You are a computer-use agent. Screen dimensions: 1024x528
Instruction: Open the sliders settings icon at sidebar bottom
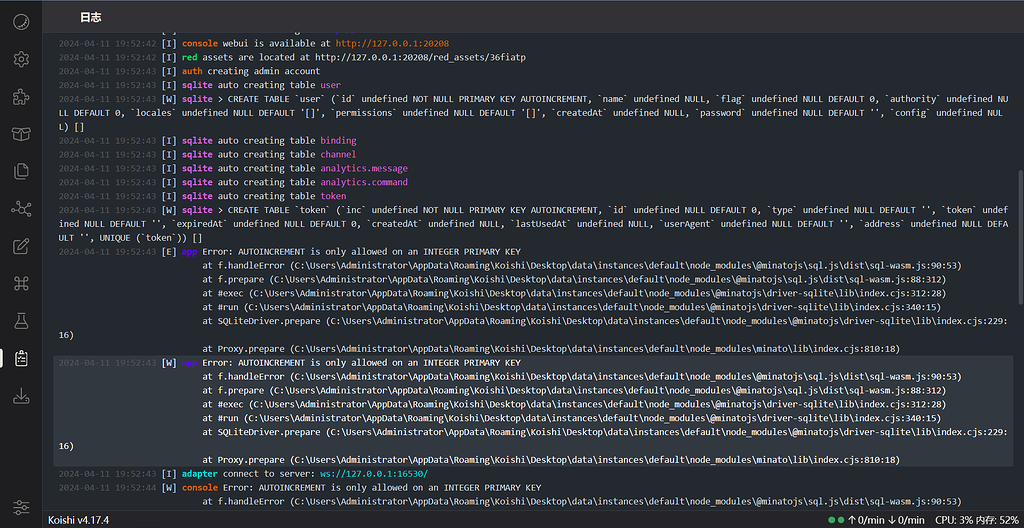tap(22, 506)
